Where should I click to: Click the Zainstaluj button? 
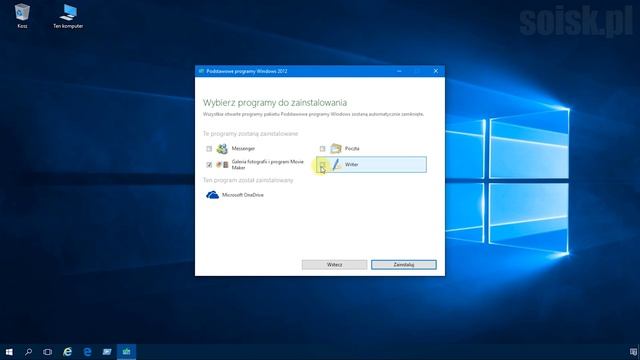click(x=404, y=264)
